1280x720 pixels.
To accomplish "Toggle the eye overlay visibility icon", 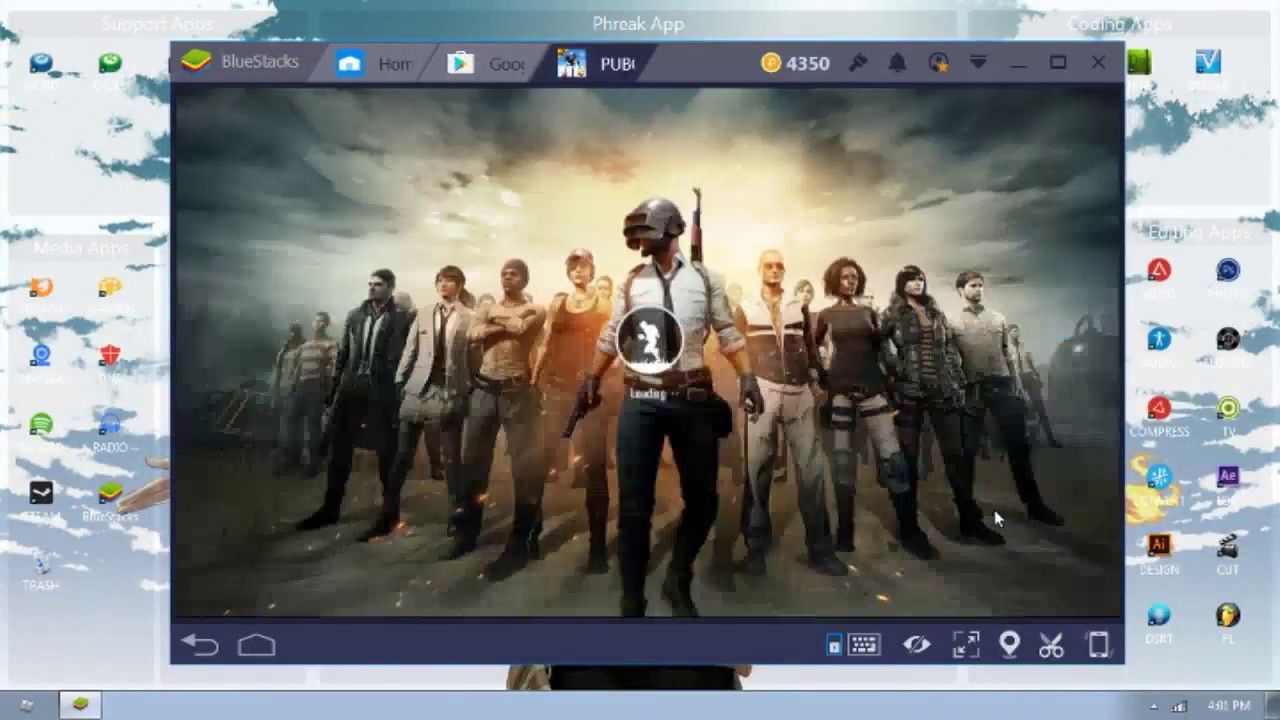I will [x=916, y=645].
